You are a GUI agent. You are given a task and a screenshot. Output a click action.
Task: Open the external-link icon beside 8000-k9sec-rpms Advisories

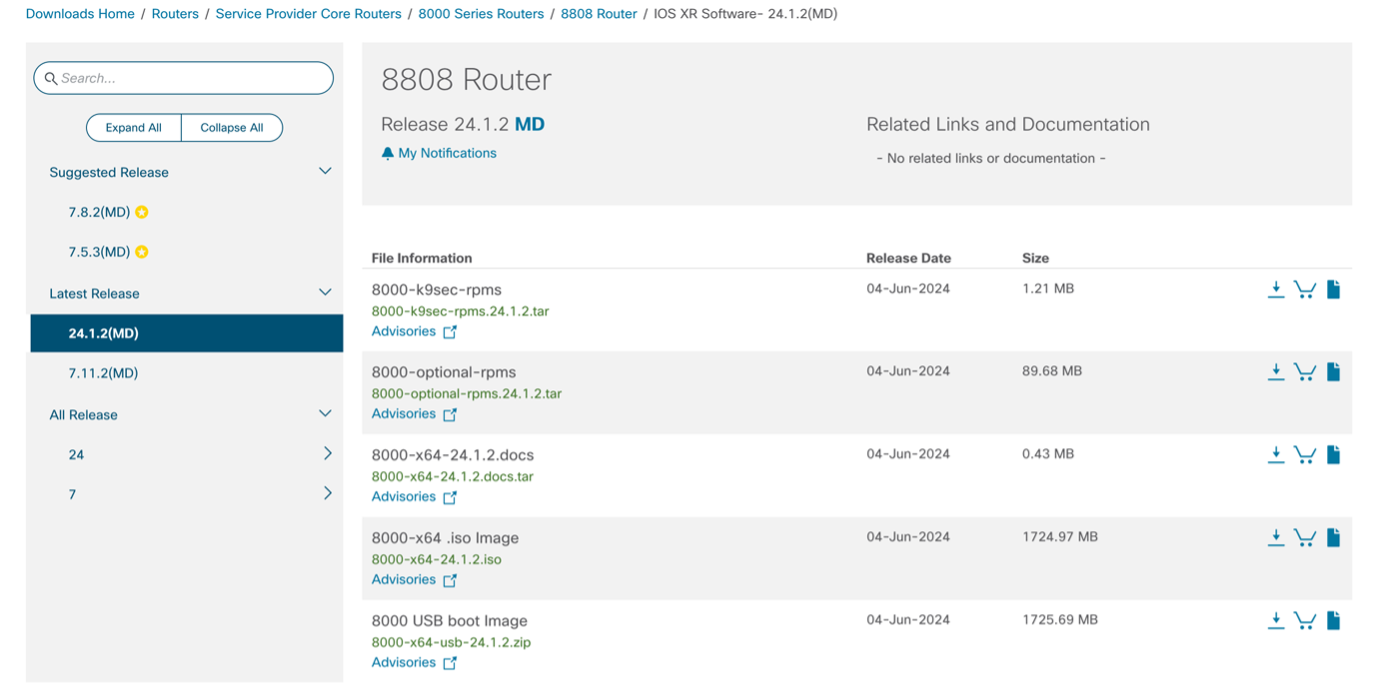coord(450,331)
